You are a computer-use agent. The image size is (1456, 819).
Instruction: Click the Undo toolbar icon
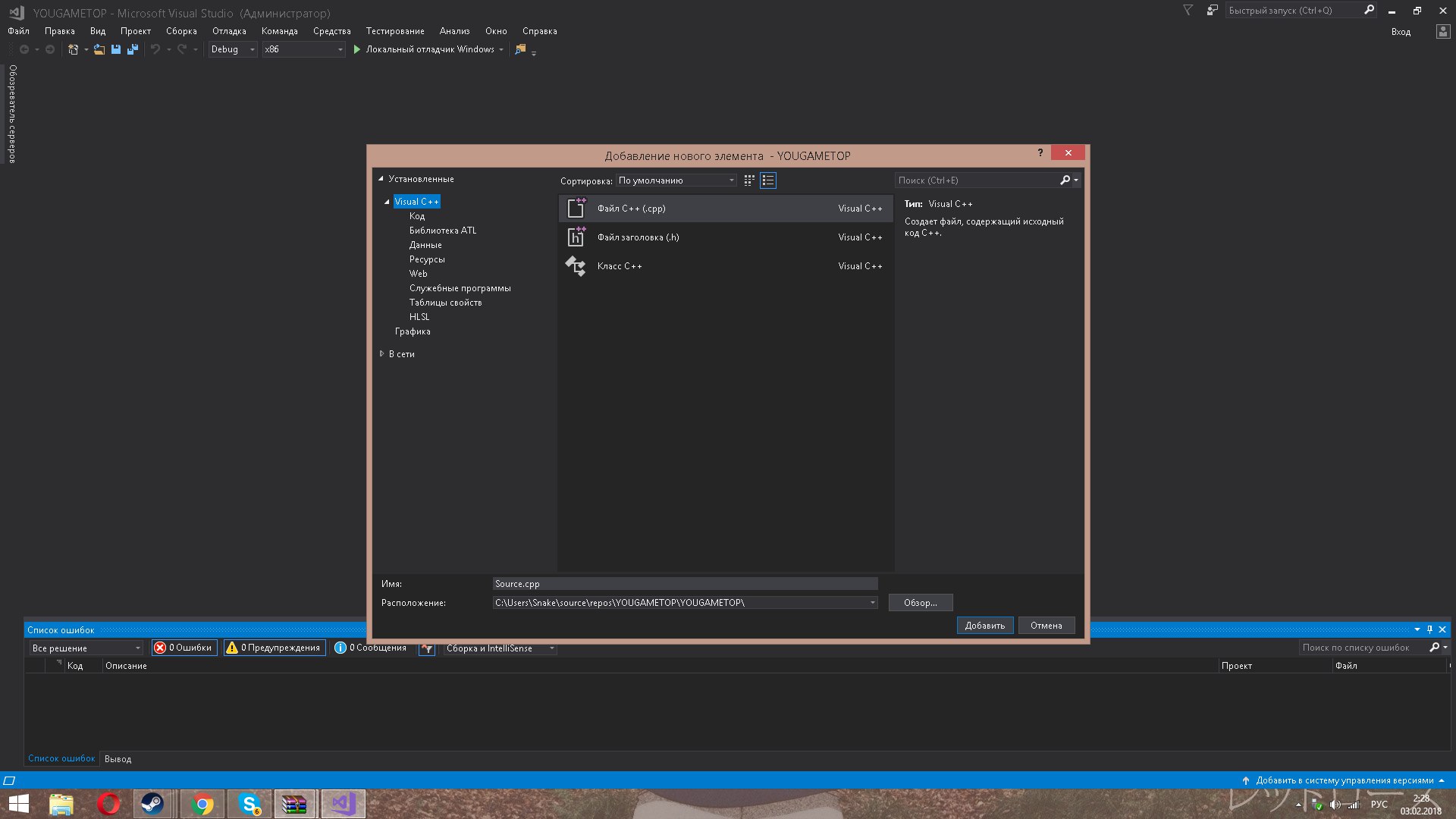(x=155, y=49)
